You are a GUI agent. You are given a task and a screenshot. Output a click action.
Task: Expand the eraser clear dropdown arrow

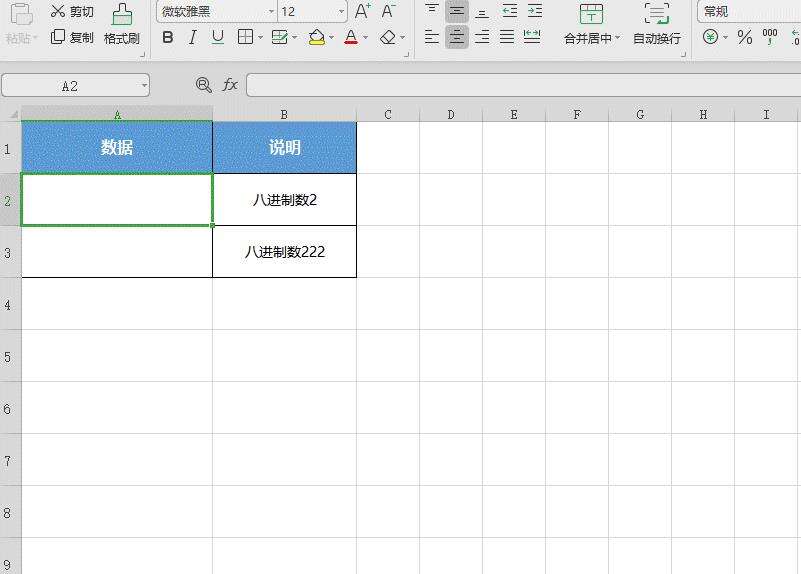point(403,37)
